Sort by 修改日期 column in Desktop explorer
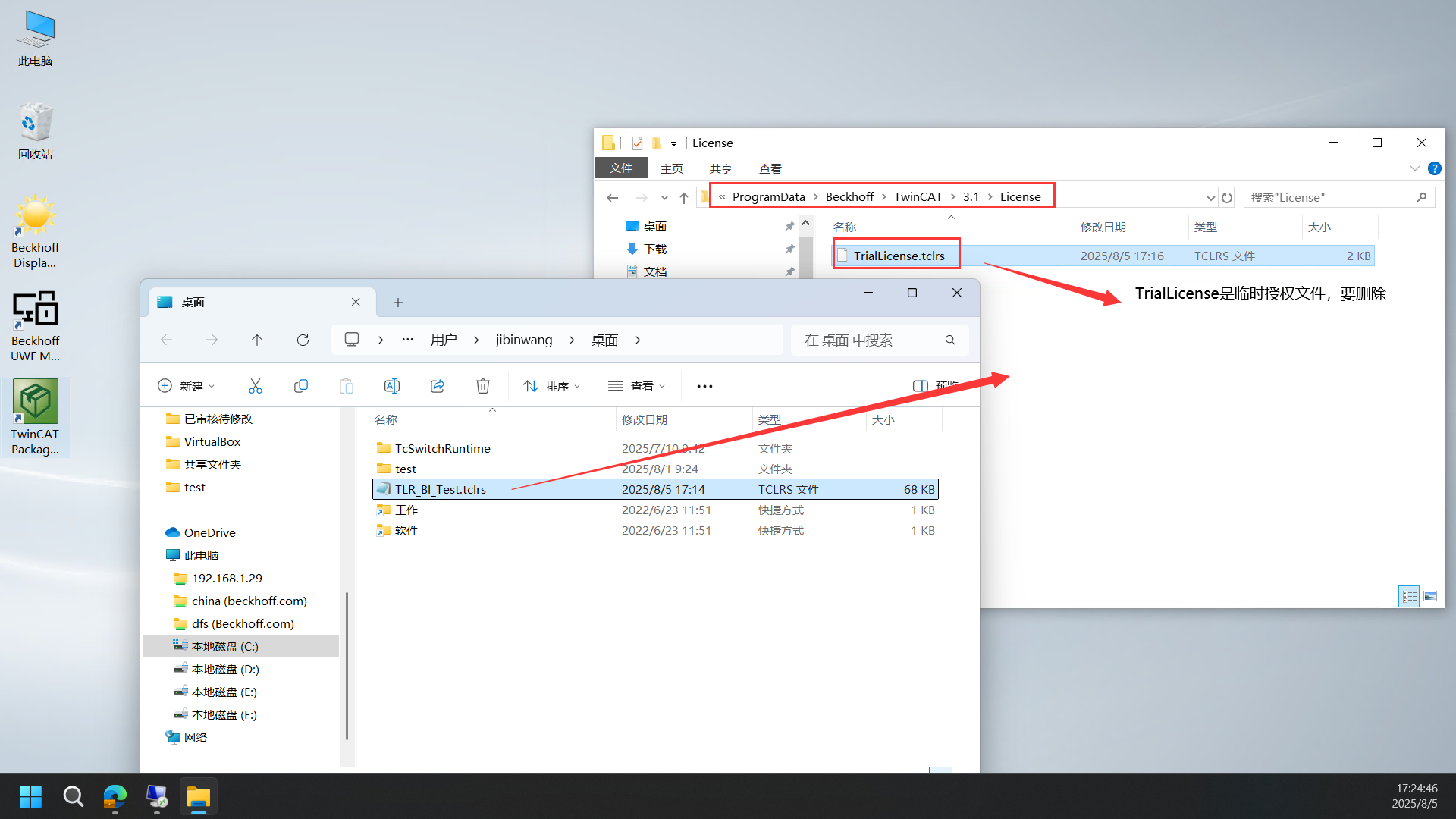 tap(645, 419)
